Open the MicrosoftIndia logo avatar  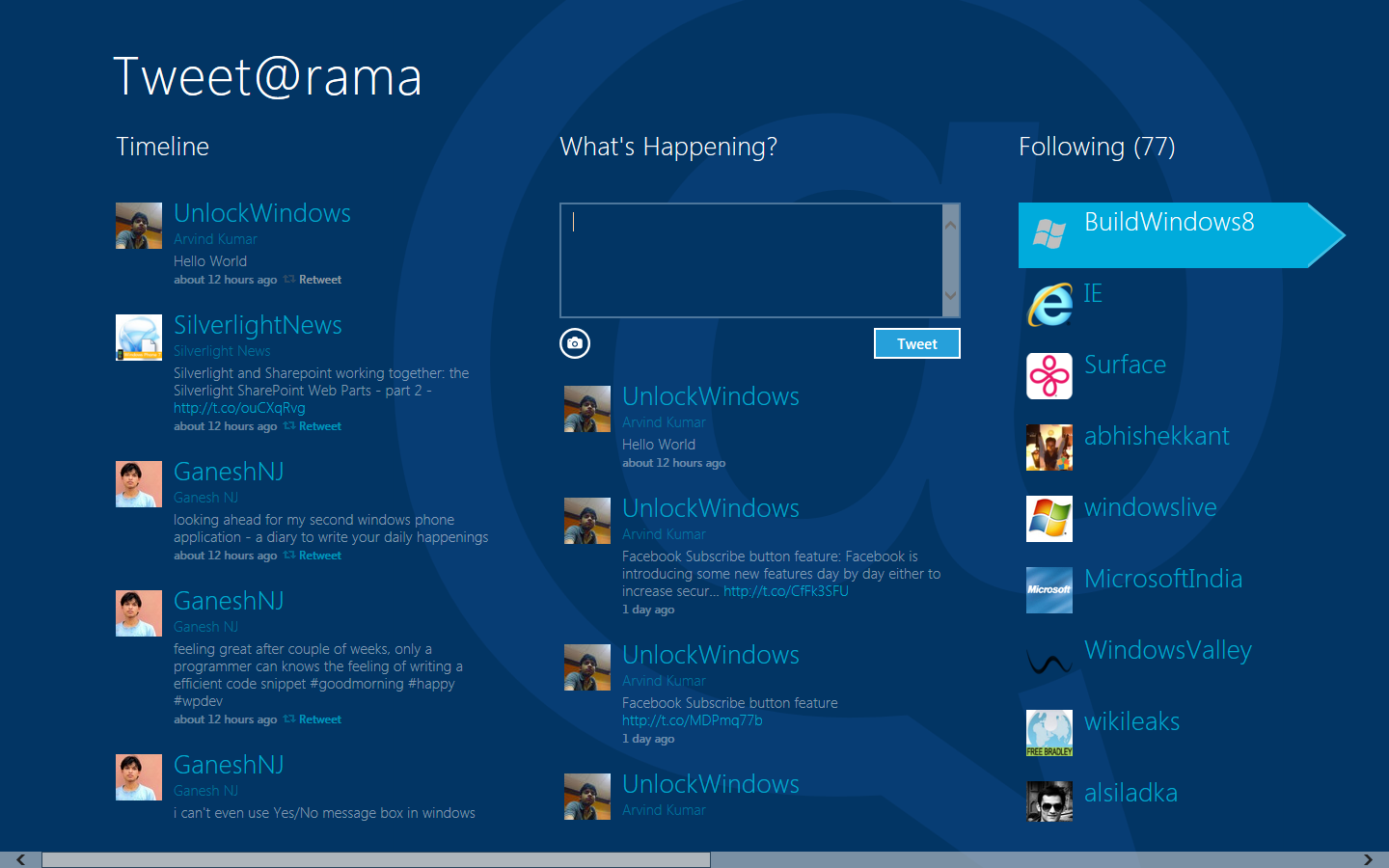pos(1049,590)
